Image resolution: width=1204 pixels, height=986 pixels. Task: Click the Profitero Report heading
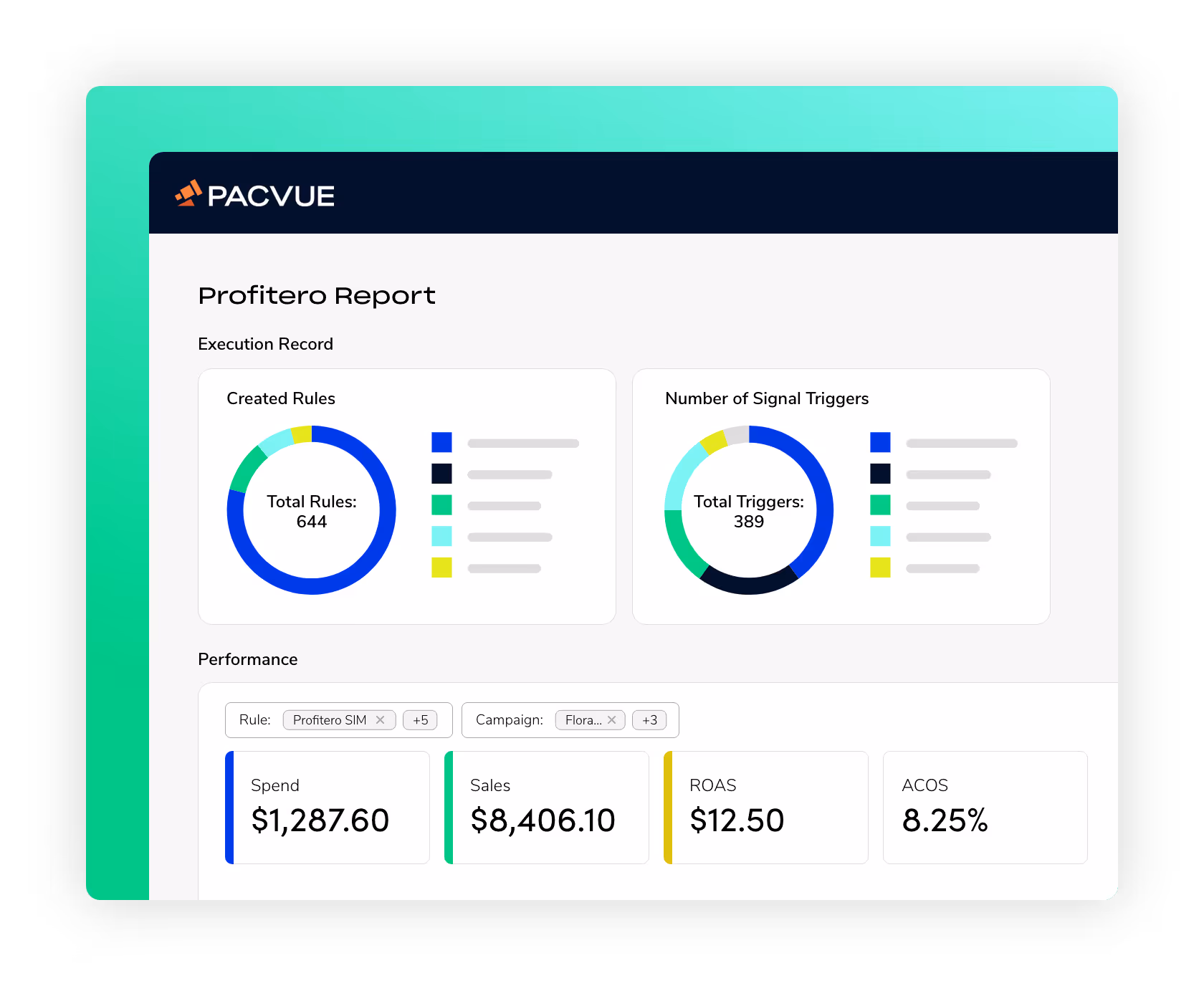click(317, 295)
